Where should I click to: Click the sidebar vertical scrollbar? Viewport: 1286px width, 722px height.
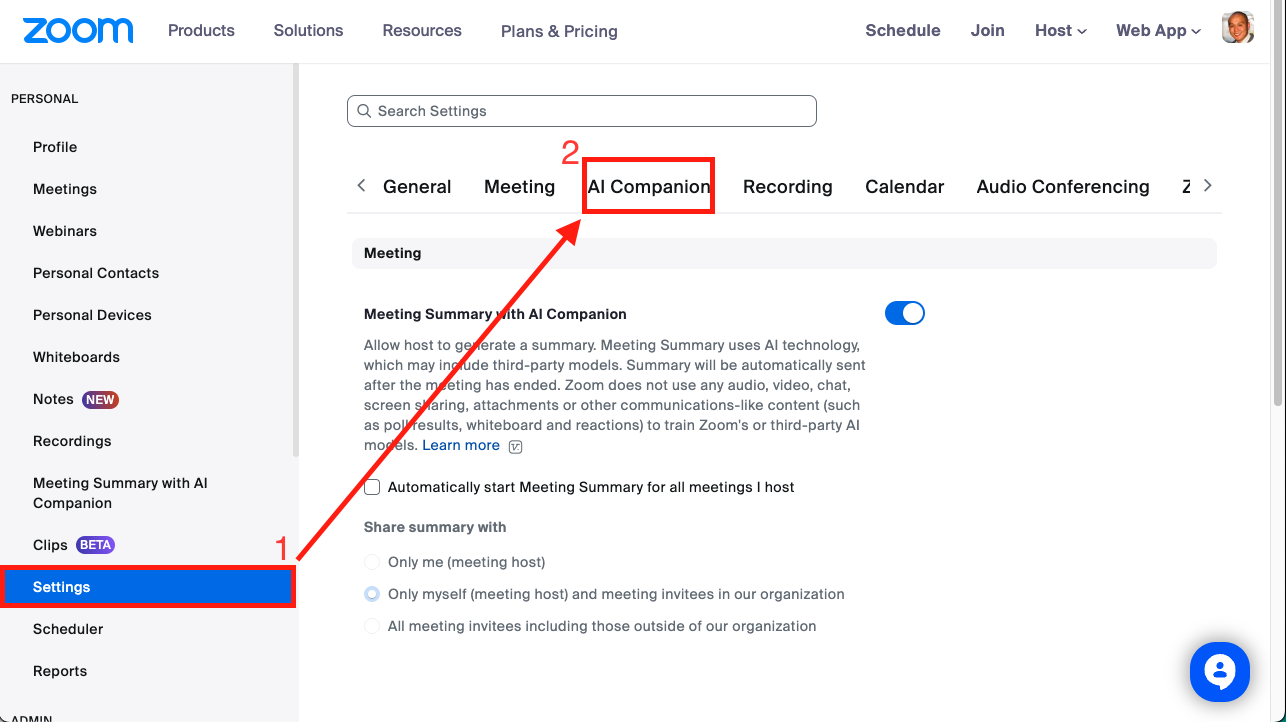click(295, 260)
